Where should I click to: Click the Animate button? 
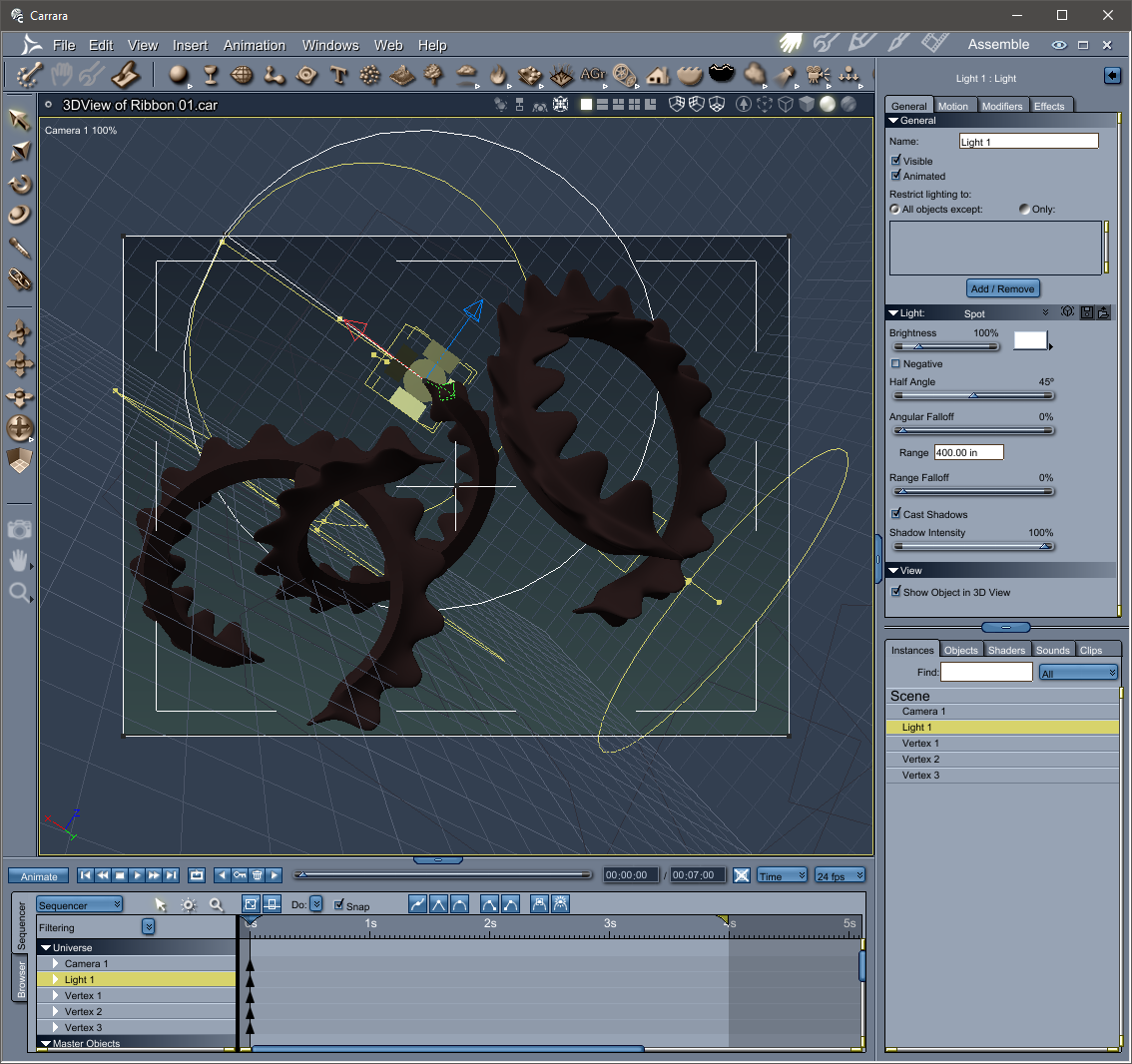pos(39,876)
